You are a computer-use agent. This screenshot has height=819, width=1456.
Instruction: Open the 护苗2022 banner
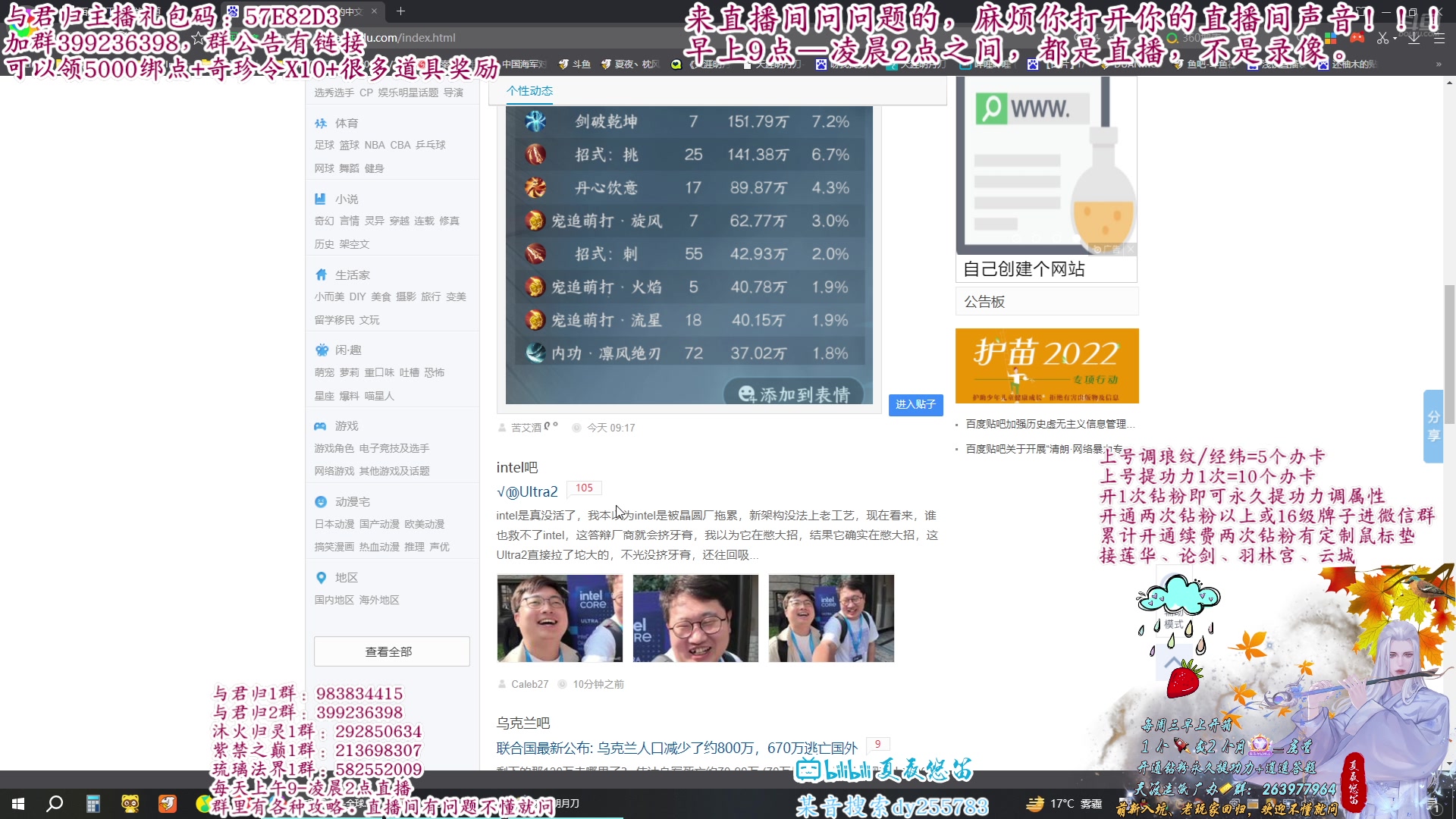point(1046,366)
